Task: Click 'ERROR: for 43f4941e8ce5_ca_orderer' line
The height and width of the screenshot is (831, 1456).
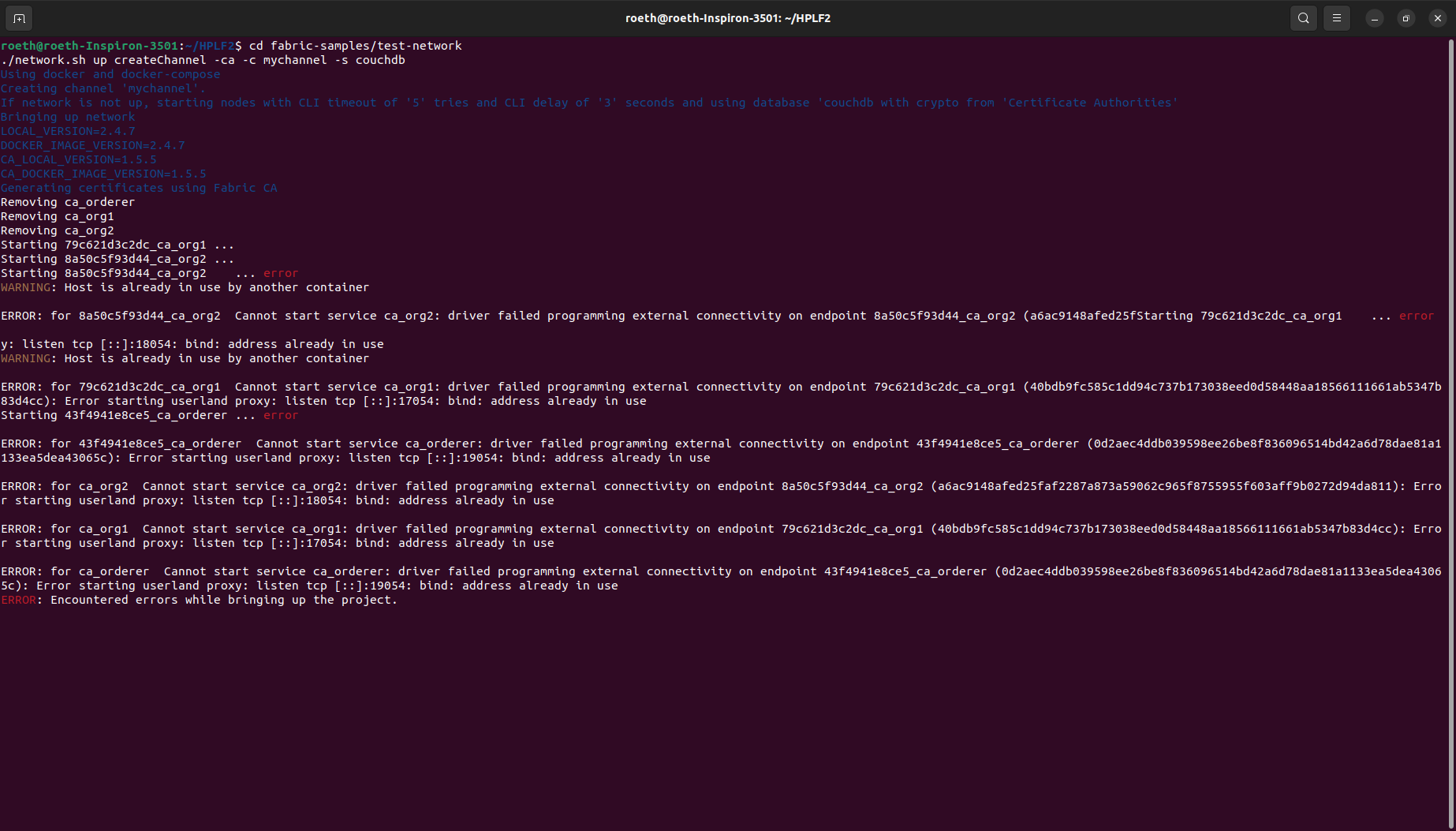Action: point(721,451)
